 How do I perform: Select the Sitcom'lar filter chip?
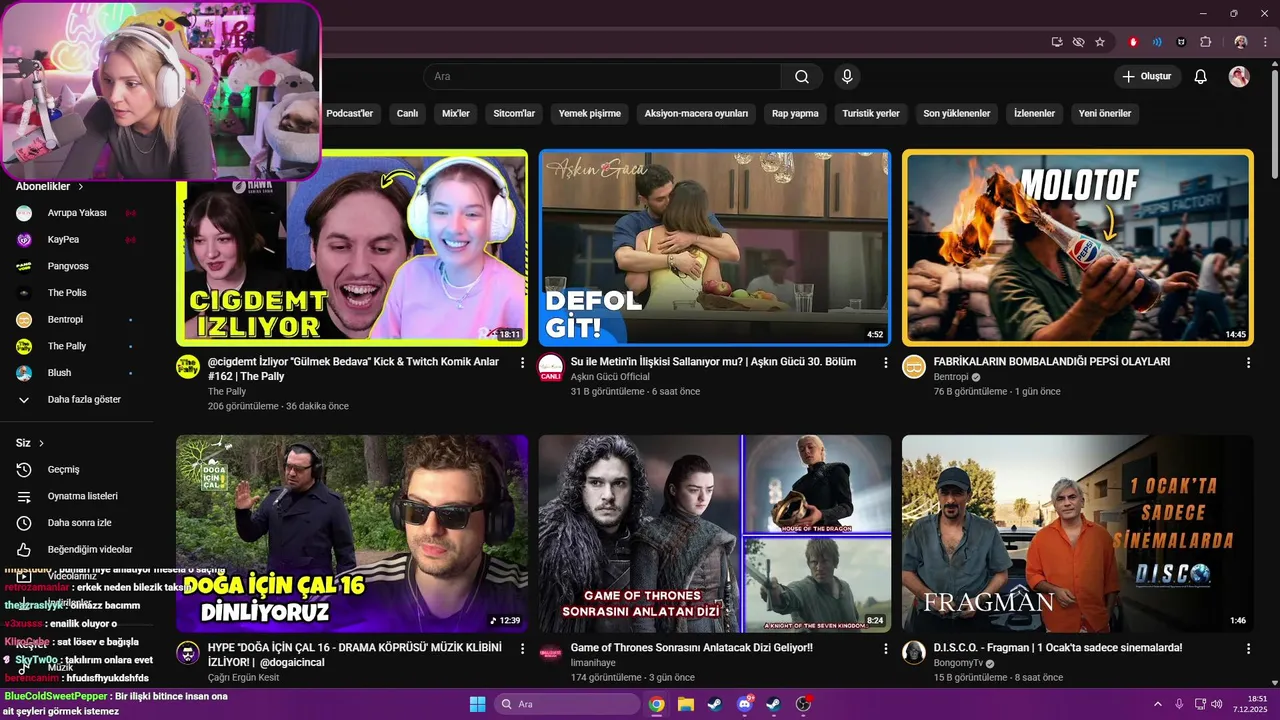[514, 113]
